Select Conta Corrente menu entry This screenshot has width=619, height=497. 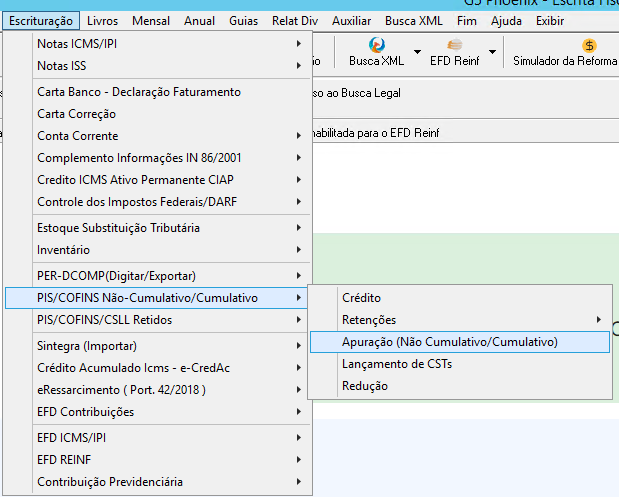click(158, 136)
